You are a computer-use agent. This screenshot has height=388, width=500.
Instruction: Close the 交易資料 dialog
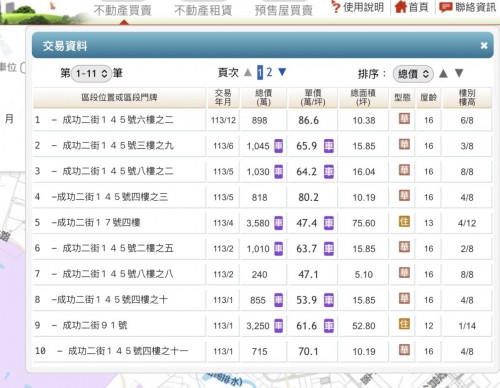click(484, 46)
